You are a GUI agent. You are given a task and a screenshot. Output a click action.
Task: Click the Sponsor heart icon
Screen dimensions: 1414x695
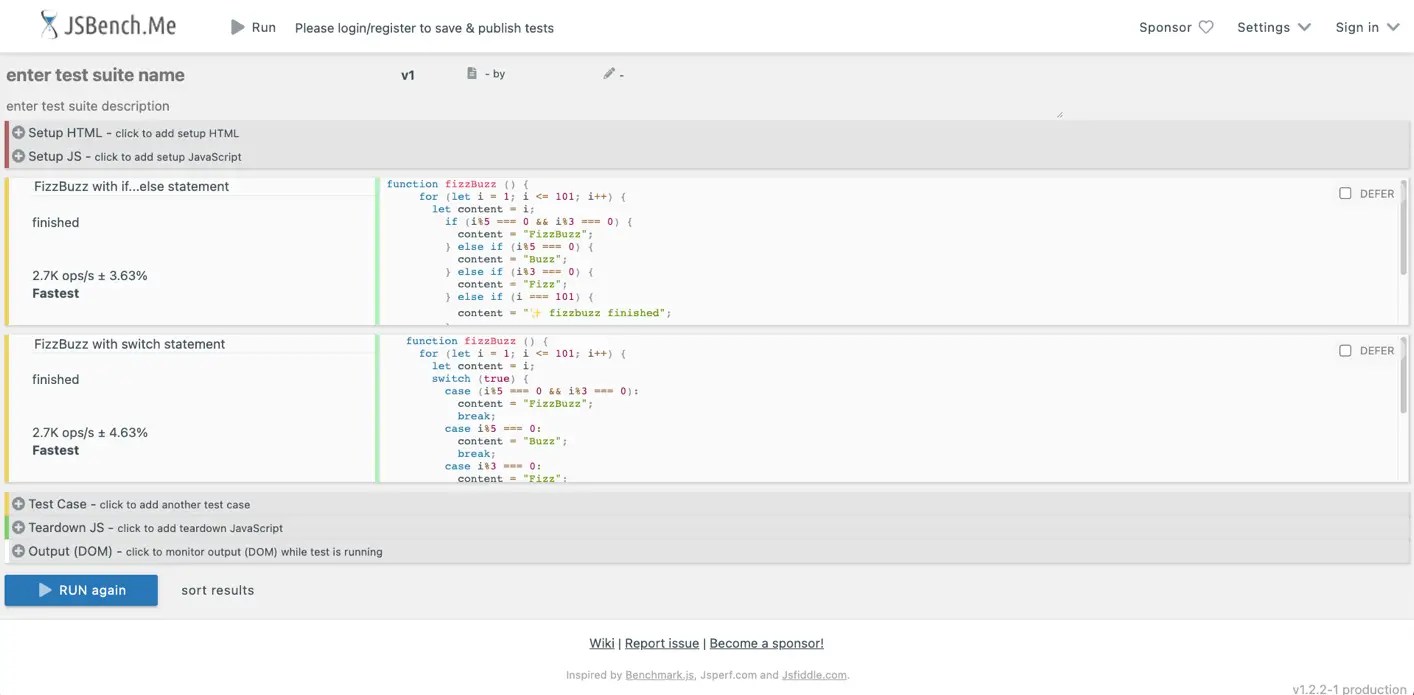pos(1206,27)
